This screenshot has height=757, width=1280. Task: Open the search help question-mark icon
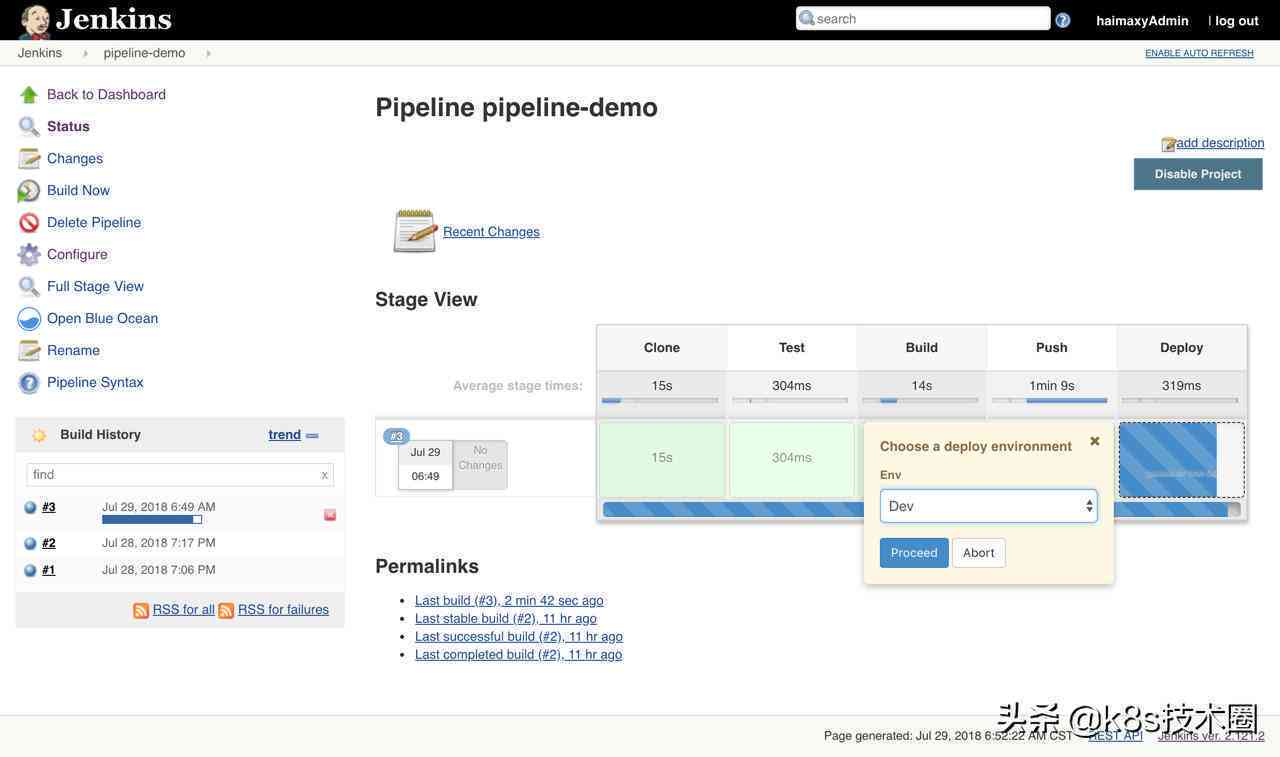coord(1063,20)
